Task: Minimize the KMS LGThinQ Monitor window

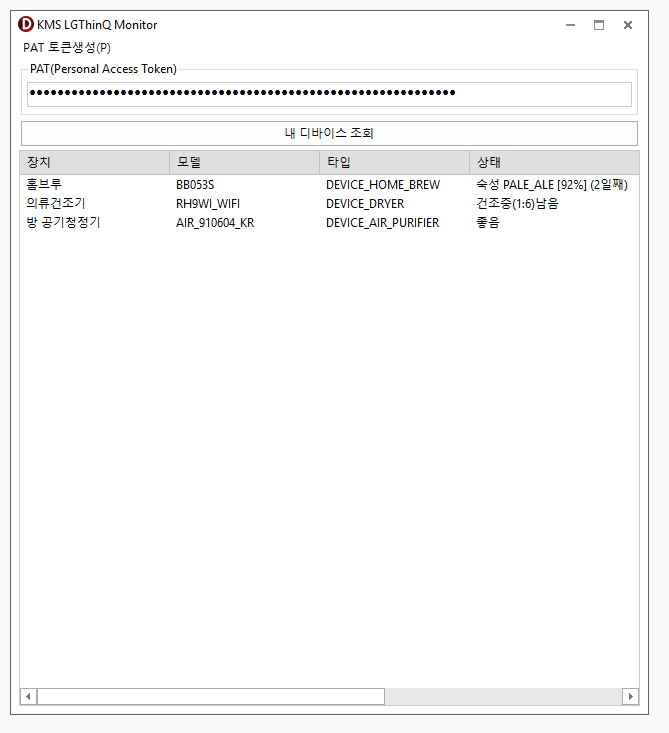Action: point(570,25)
